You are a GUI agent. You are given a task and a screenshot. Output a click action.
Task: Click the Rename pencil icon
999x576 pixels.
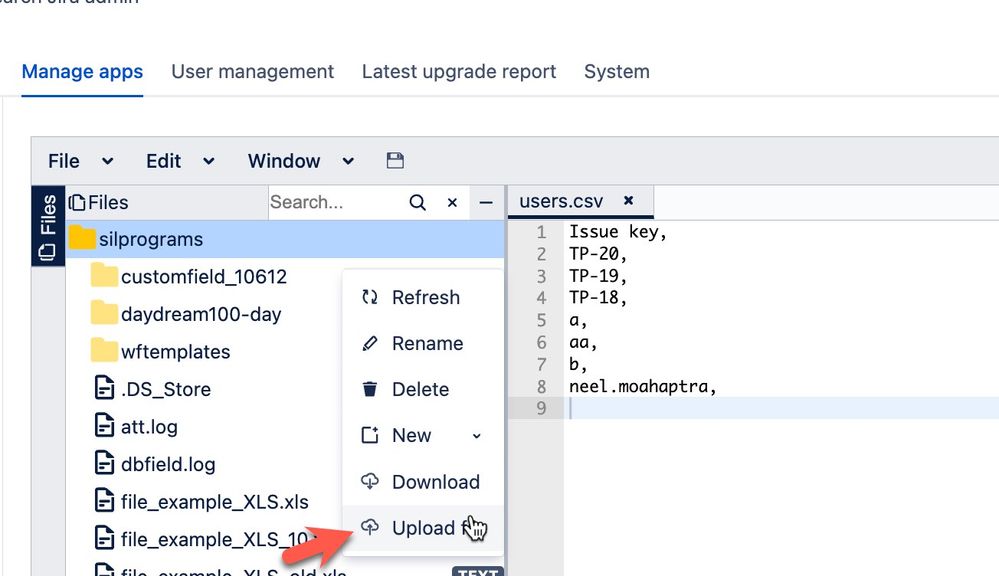tap(370, 343)
